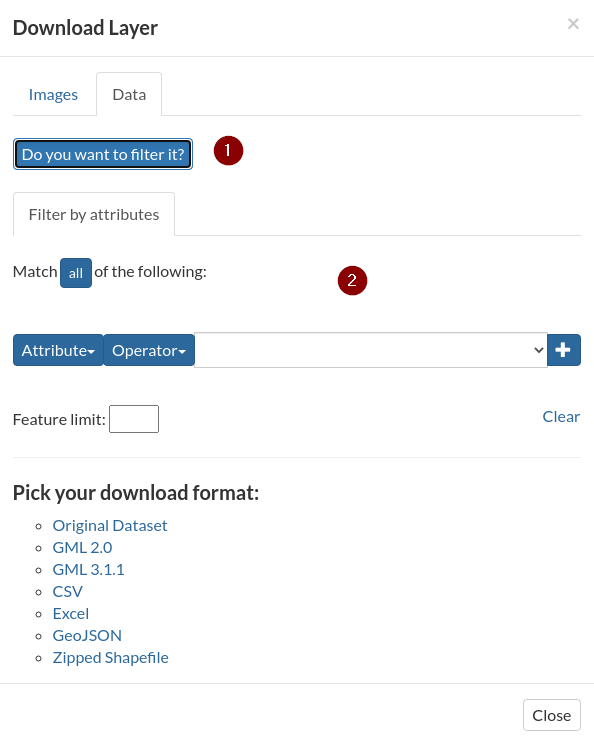The height and width of the screenshot is (742, 594).
Task: Open the Filter by attributes tab
Action: pos(94,215)
